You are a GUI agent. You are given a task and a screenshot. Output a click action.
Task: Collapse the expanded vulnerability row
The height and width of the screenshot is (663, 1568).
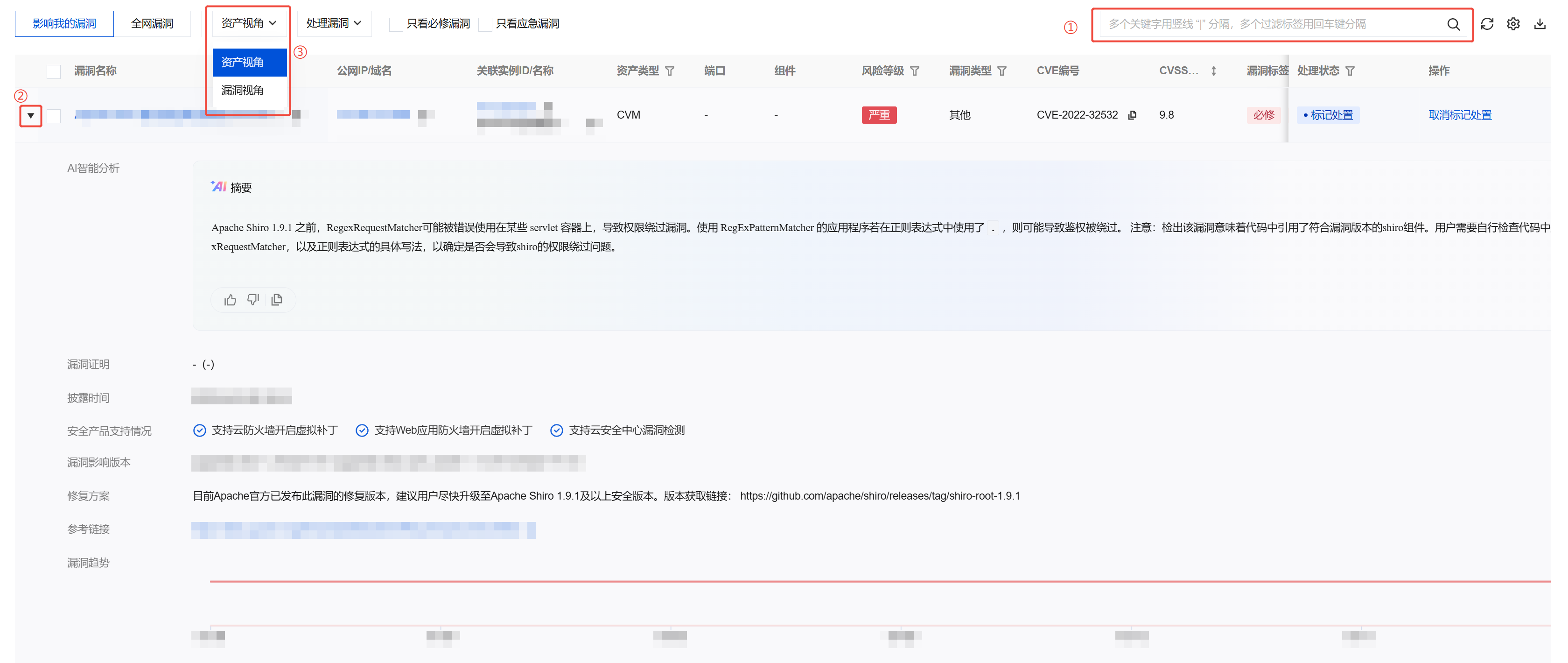click(30, 116)
